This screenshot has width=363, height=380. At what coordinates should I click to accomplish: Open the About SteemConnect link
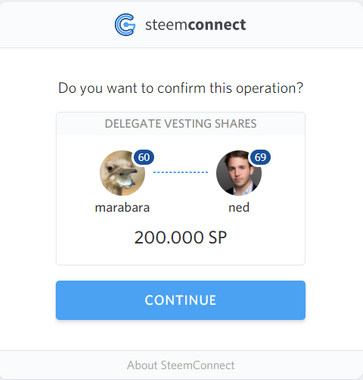pos(181,365)
